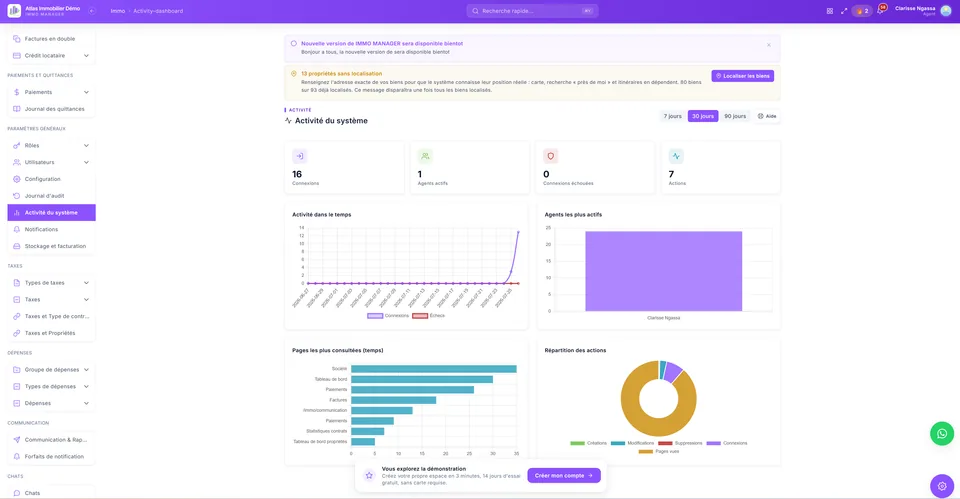The width and height of the screenshot is (960, 499).
Task: Expand the Taxes submenu chevron
Action: coord(86,299)
